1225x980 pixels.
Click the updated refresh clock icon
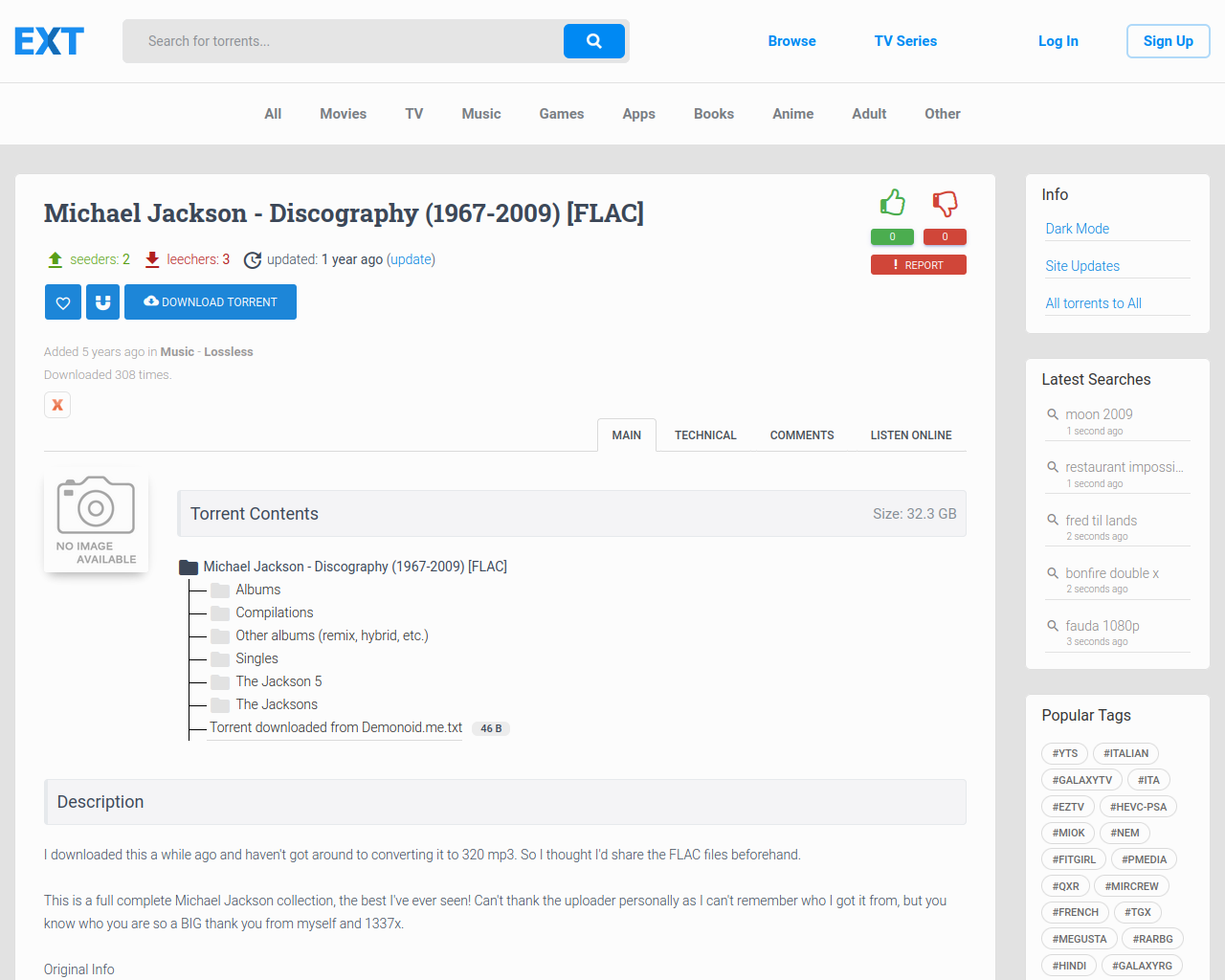tap(253, 259)
